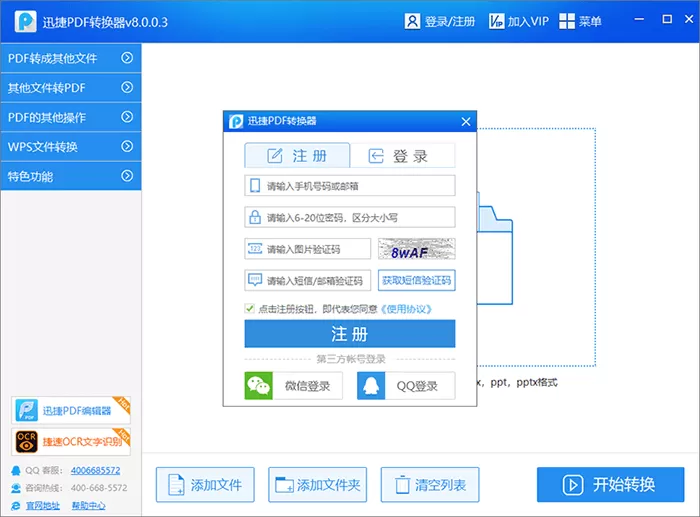Refresh the 8wAF captcha image
This screenshot has width=700, height=517.
coord(417,249)
